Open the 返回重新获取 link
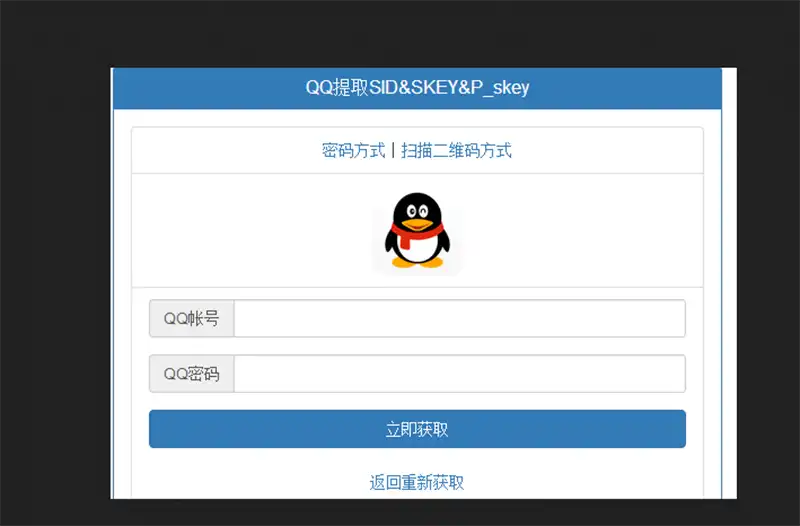800x526 pixels. click(417, 482)
